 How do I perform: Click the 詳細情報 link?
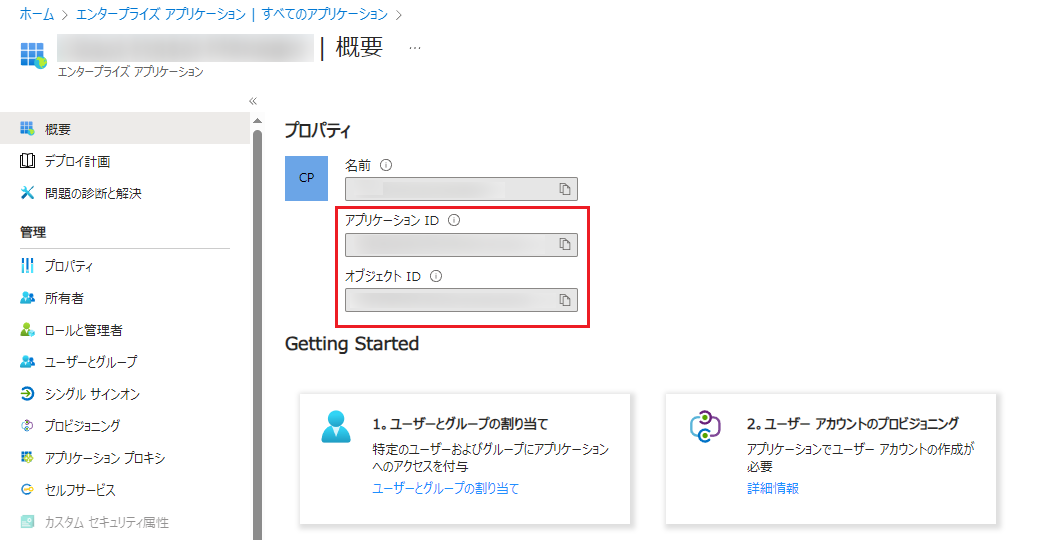773,488
